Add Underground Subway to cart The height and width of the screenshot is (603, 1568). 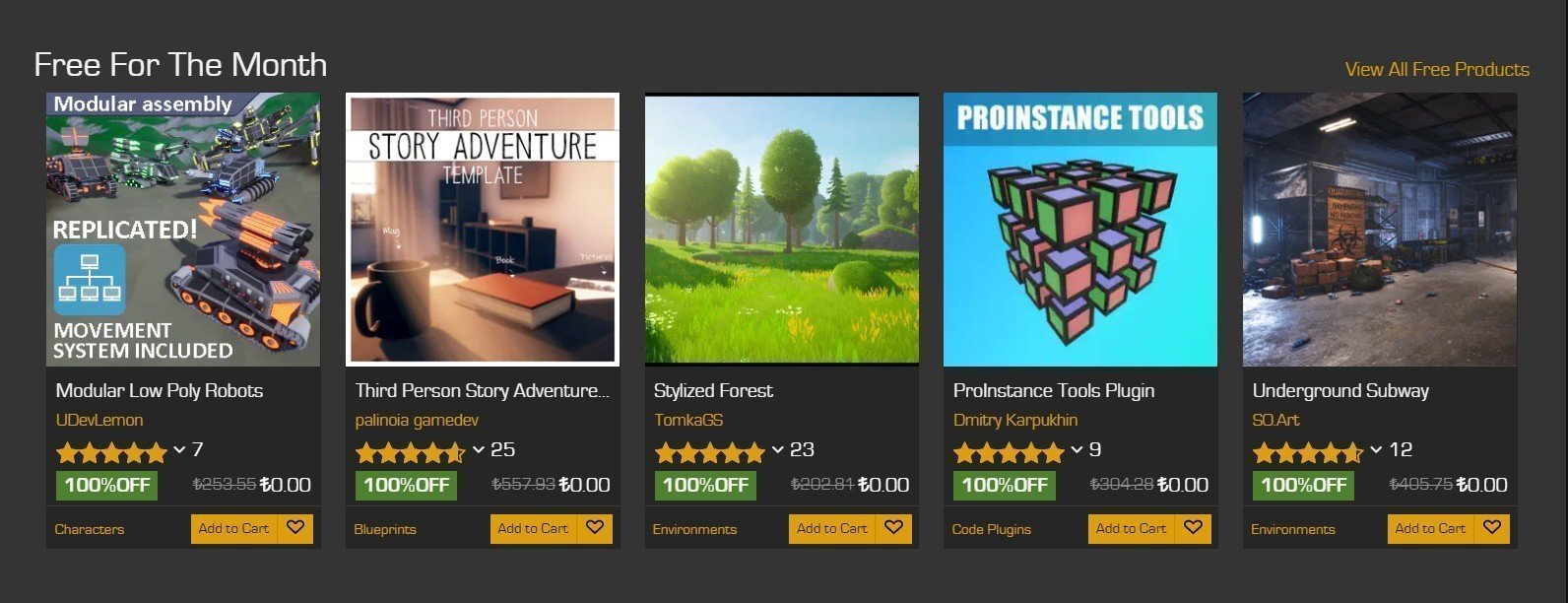point(1431,528)
